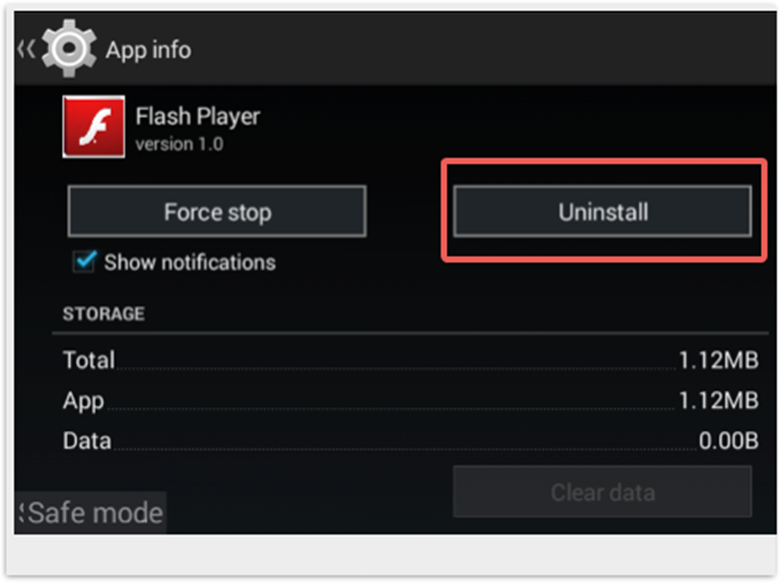Viewport: 780px width, 583px height.
Task: Click the Settings gear icon
Action: tap(69, 48)
